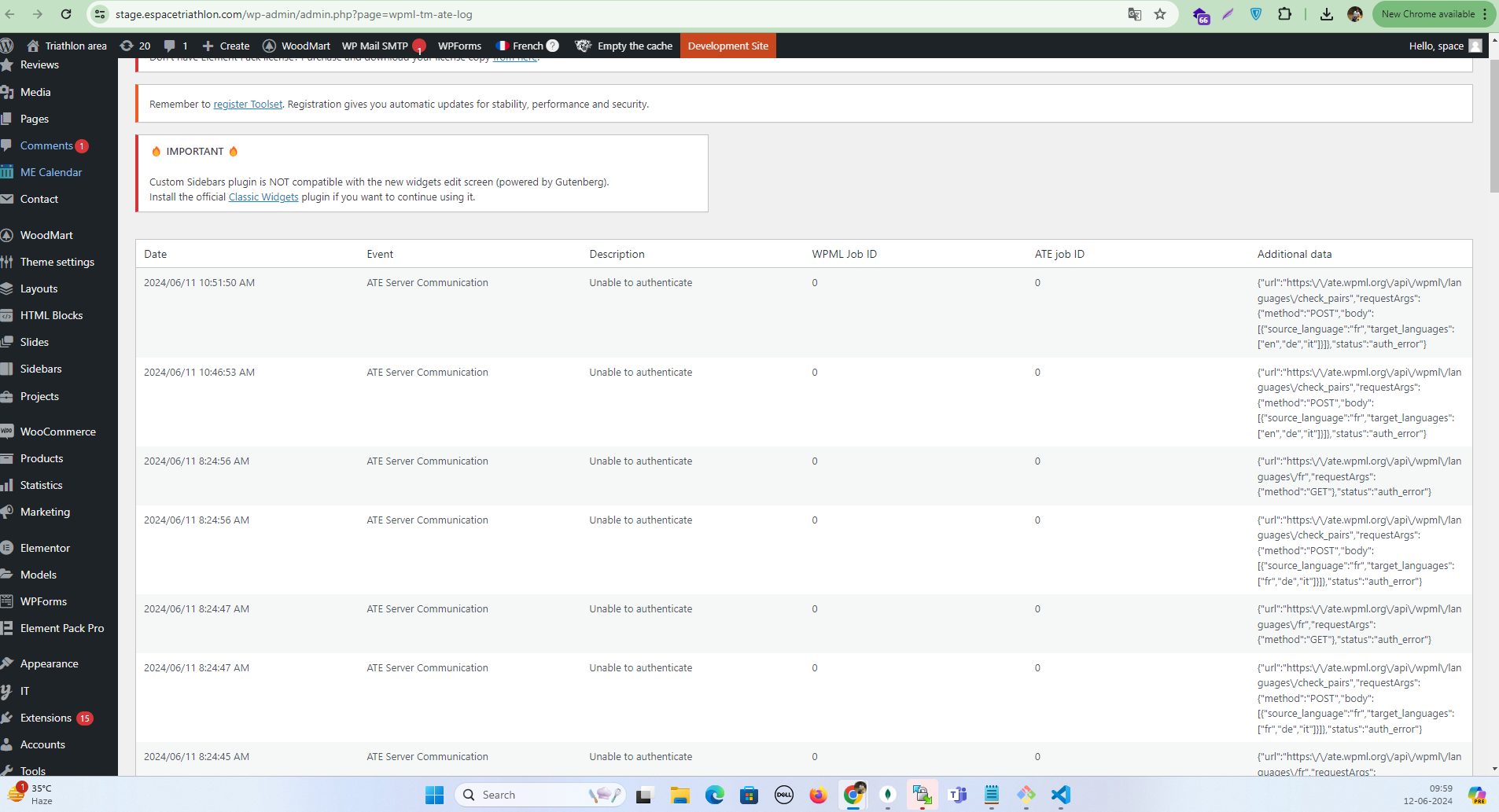Open File Explorer from the taskbar
This screenshot has width=1499, height=812.
tap(680, 795)
